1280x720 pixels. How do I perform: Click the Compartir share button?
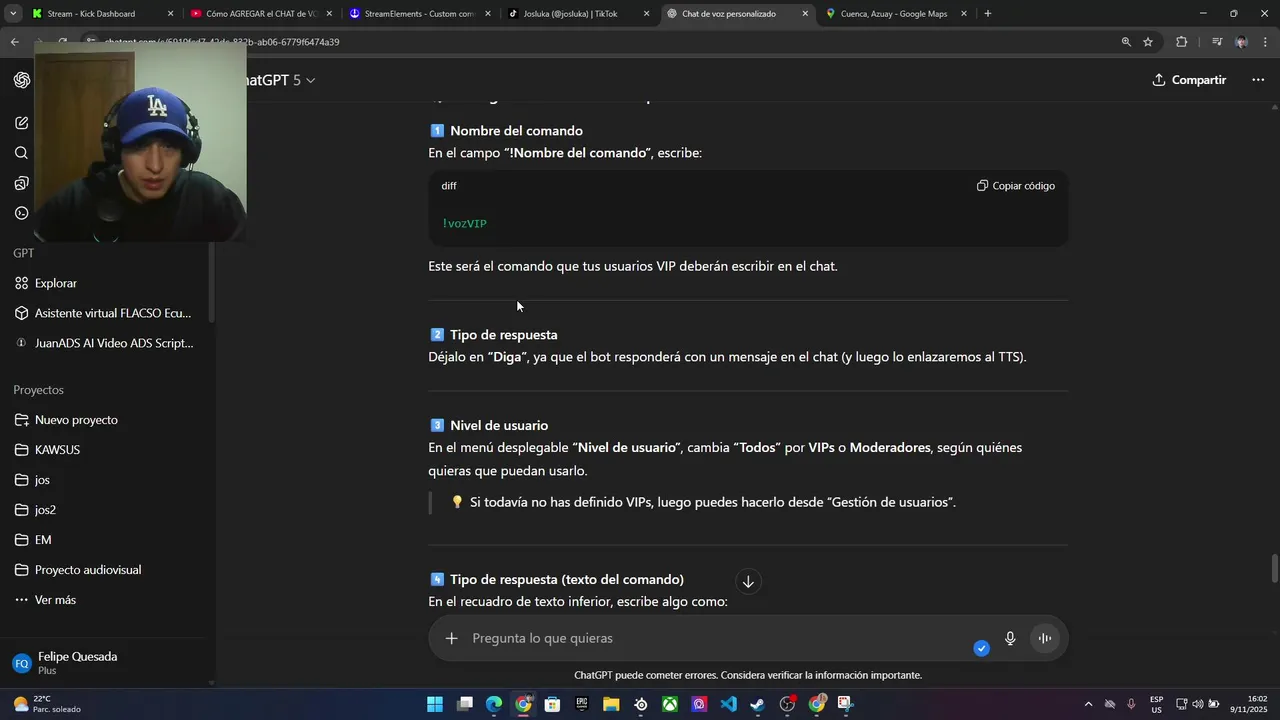tap(1189, 80)
